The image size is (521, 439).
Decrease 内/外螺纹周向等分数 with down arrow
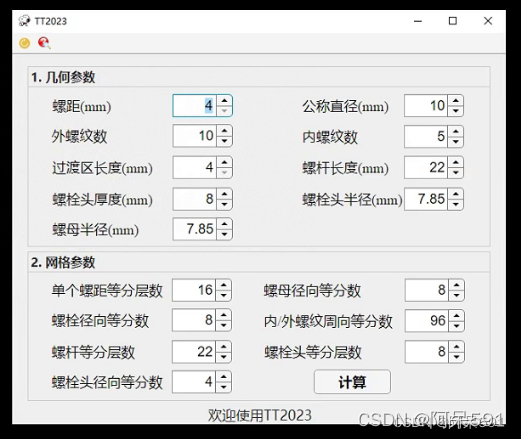(x=456, y=326)
